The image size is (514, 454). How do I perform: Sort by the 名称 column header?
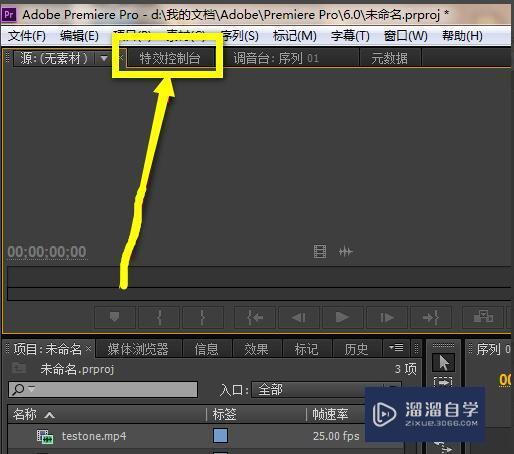coord(25,415)
